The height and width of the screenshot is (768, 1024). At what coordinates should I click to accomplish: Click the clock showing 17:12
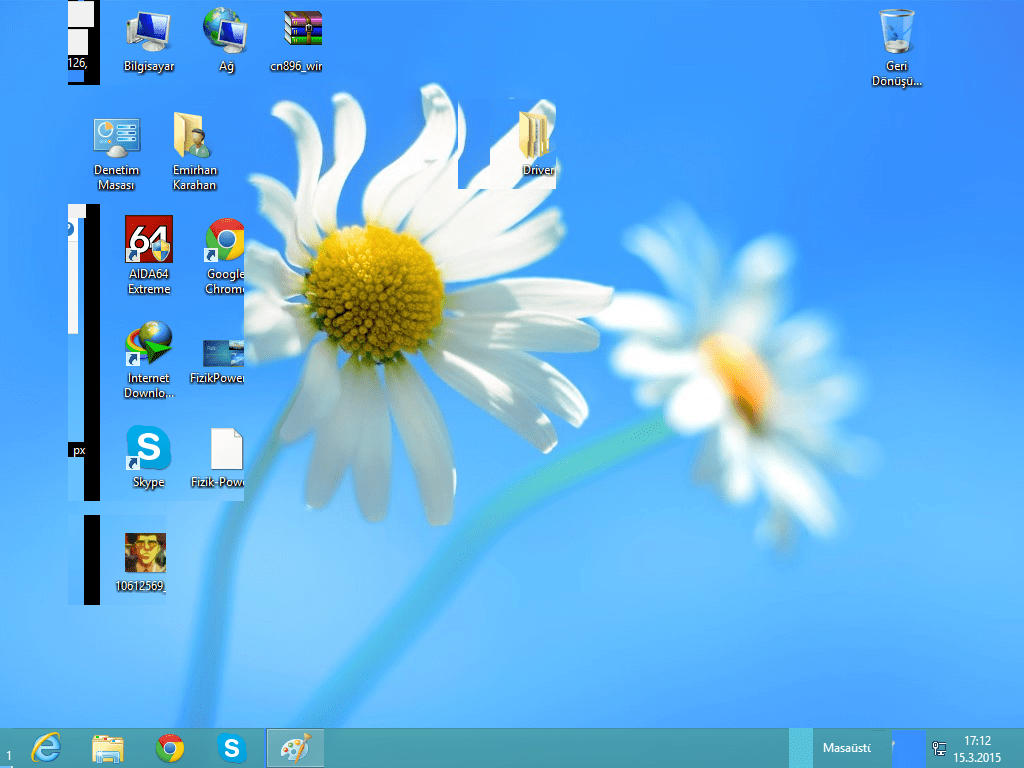pos(977,741)
